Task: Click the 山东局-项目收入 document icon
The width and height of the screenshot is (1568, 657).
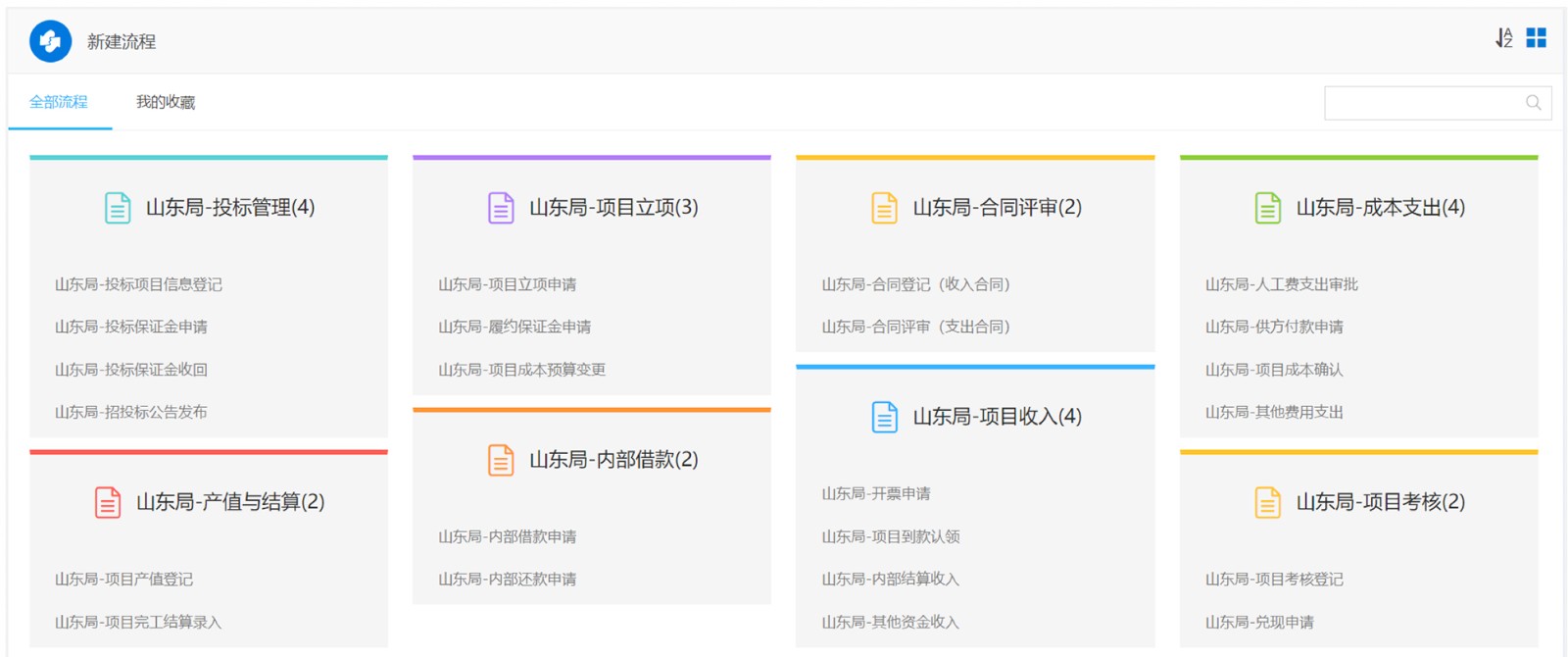Action: click(x=884, y=417)
